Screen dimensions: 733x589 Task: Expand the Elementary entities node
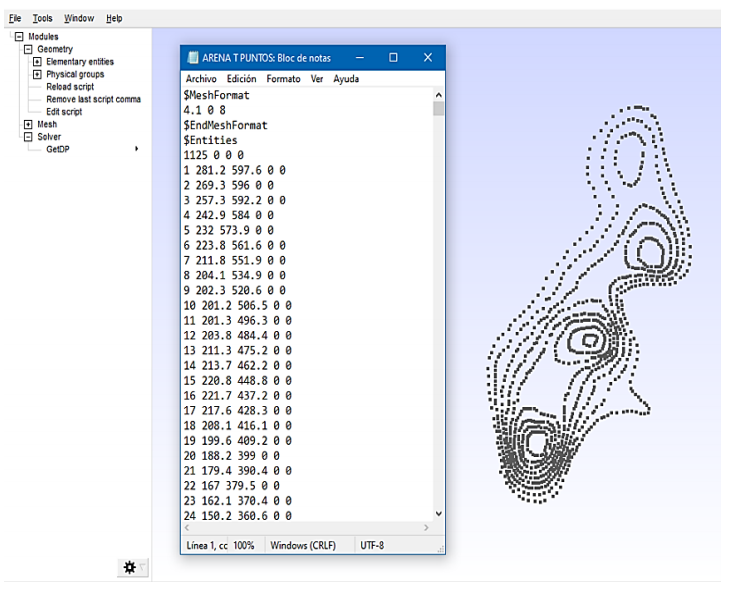click(37, 62)
